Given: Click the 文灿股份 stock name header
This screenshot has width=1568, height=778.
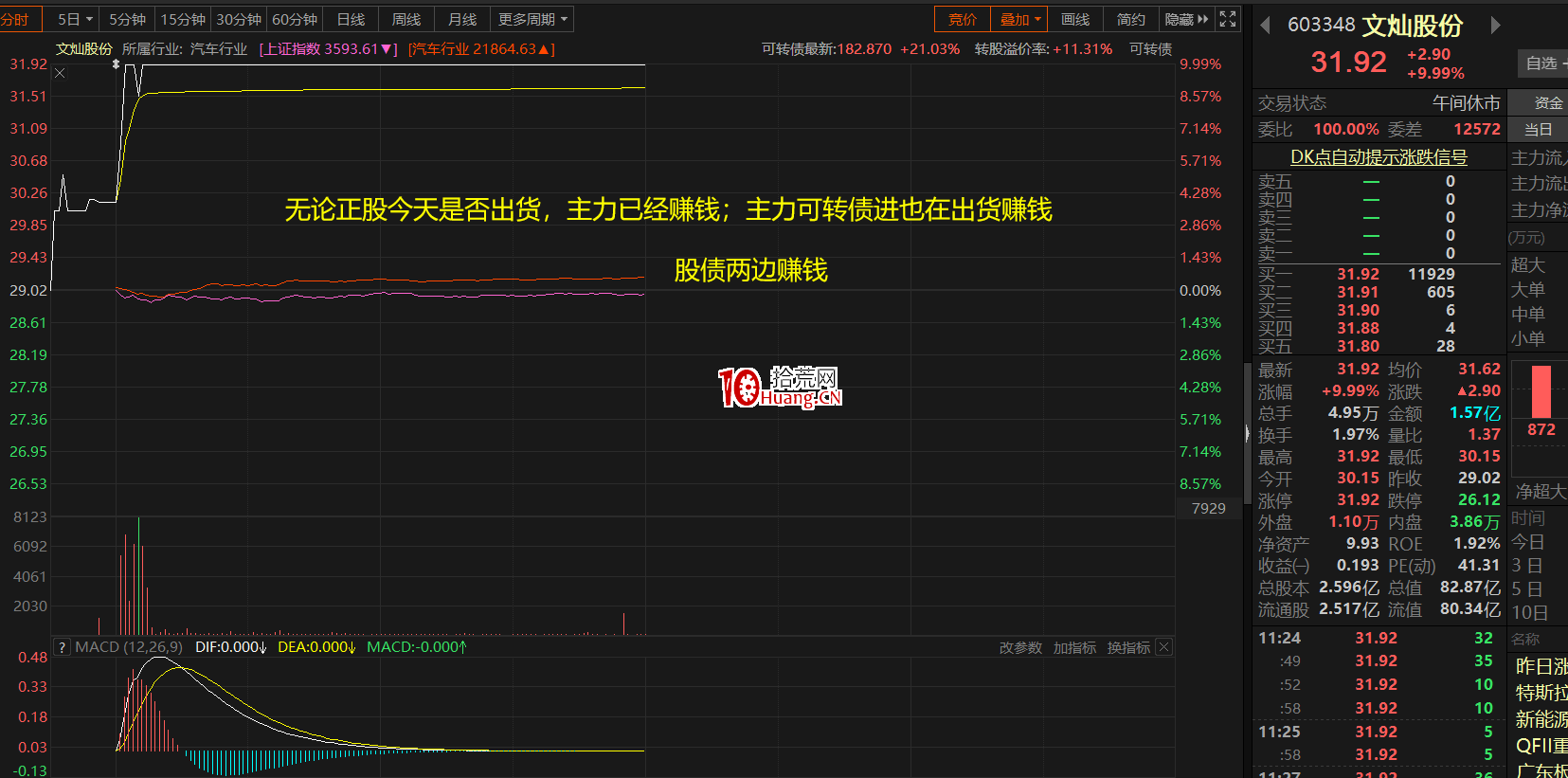Looking at the screenshot, I should [x=1413, y=26].
